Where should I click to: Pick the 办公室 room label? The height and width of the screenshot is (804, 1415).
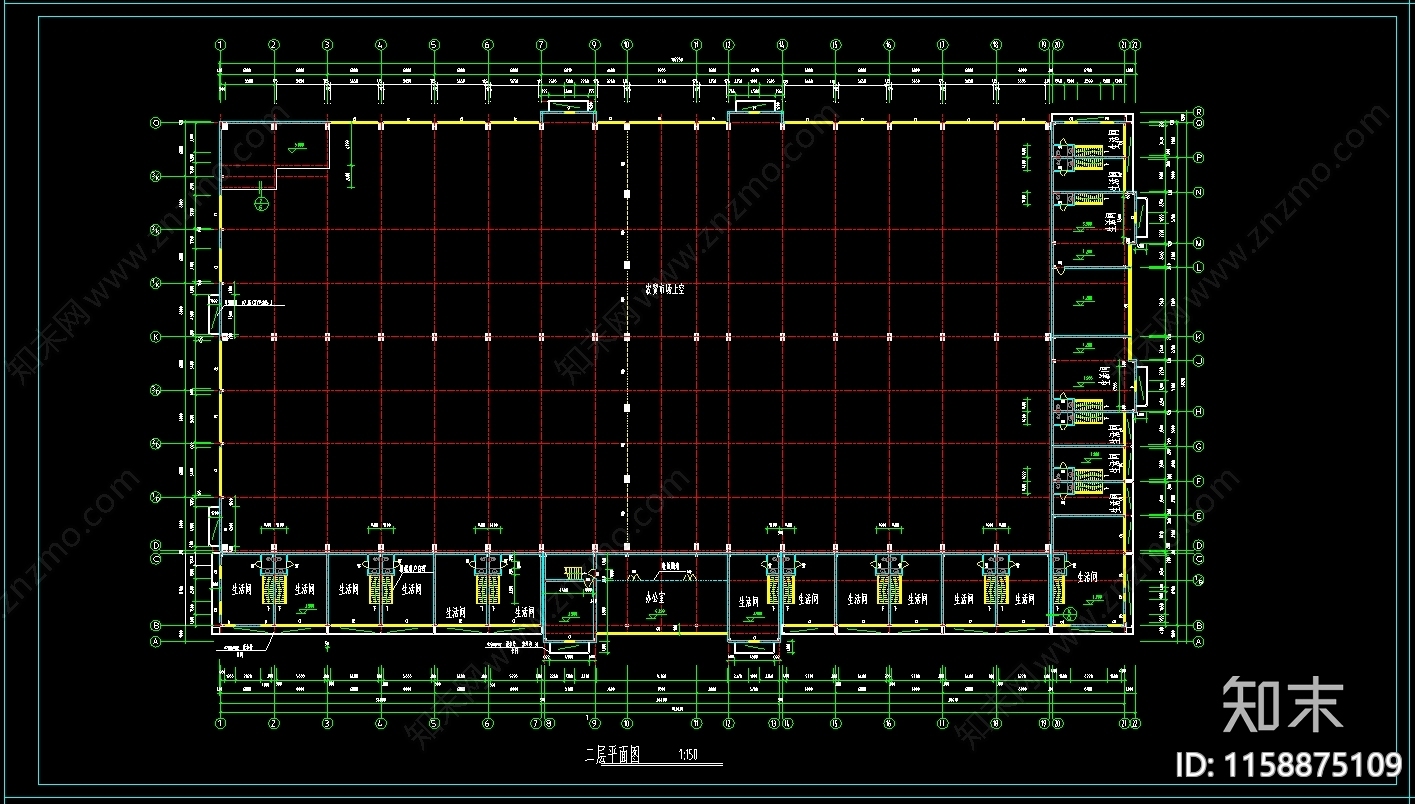655,597
